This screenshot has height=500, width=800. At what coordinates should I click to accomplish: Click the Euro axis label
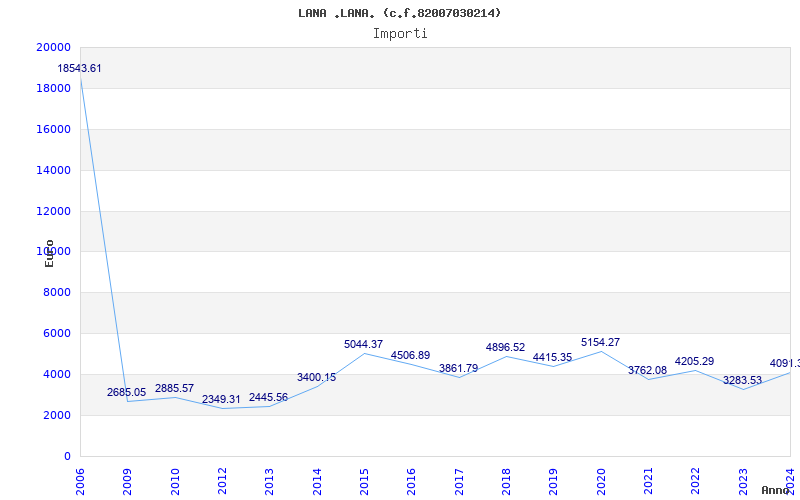(x=49, y=254)
